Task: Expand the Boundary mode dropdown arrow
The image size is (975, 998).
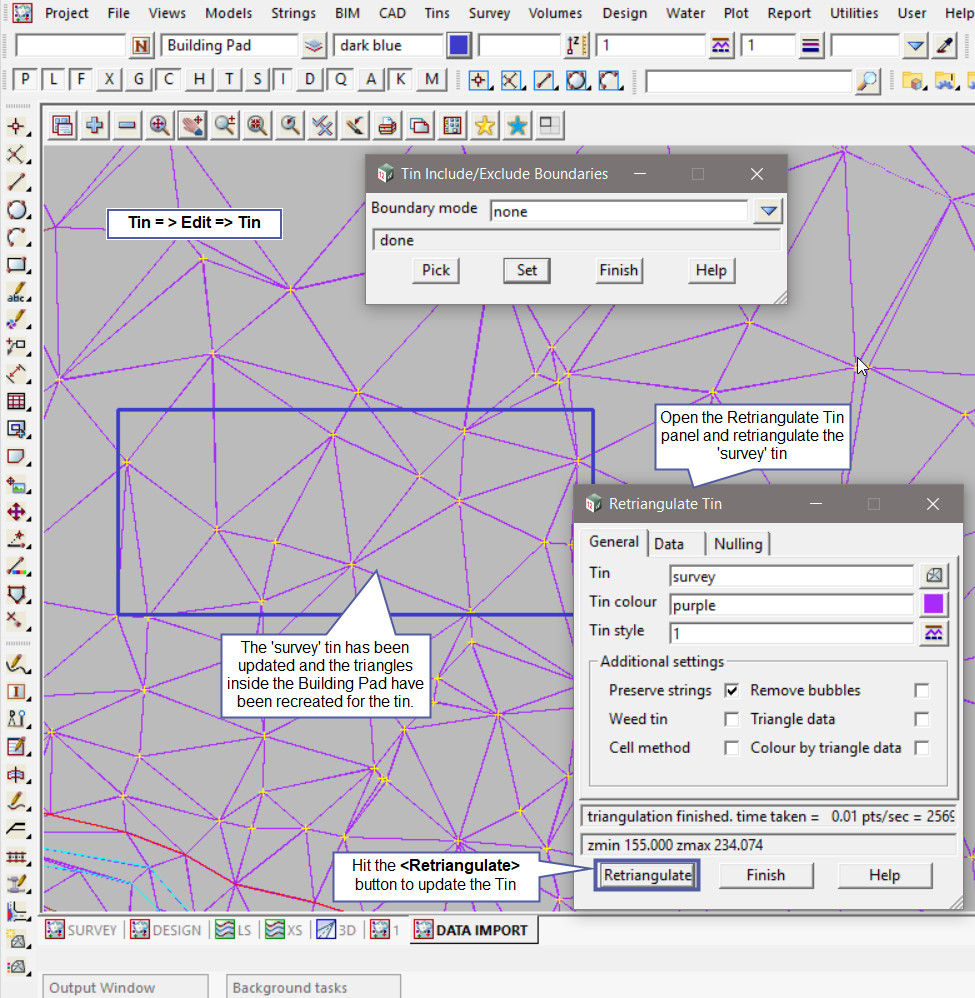Action: tap(767, 211)
